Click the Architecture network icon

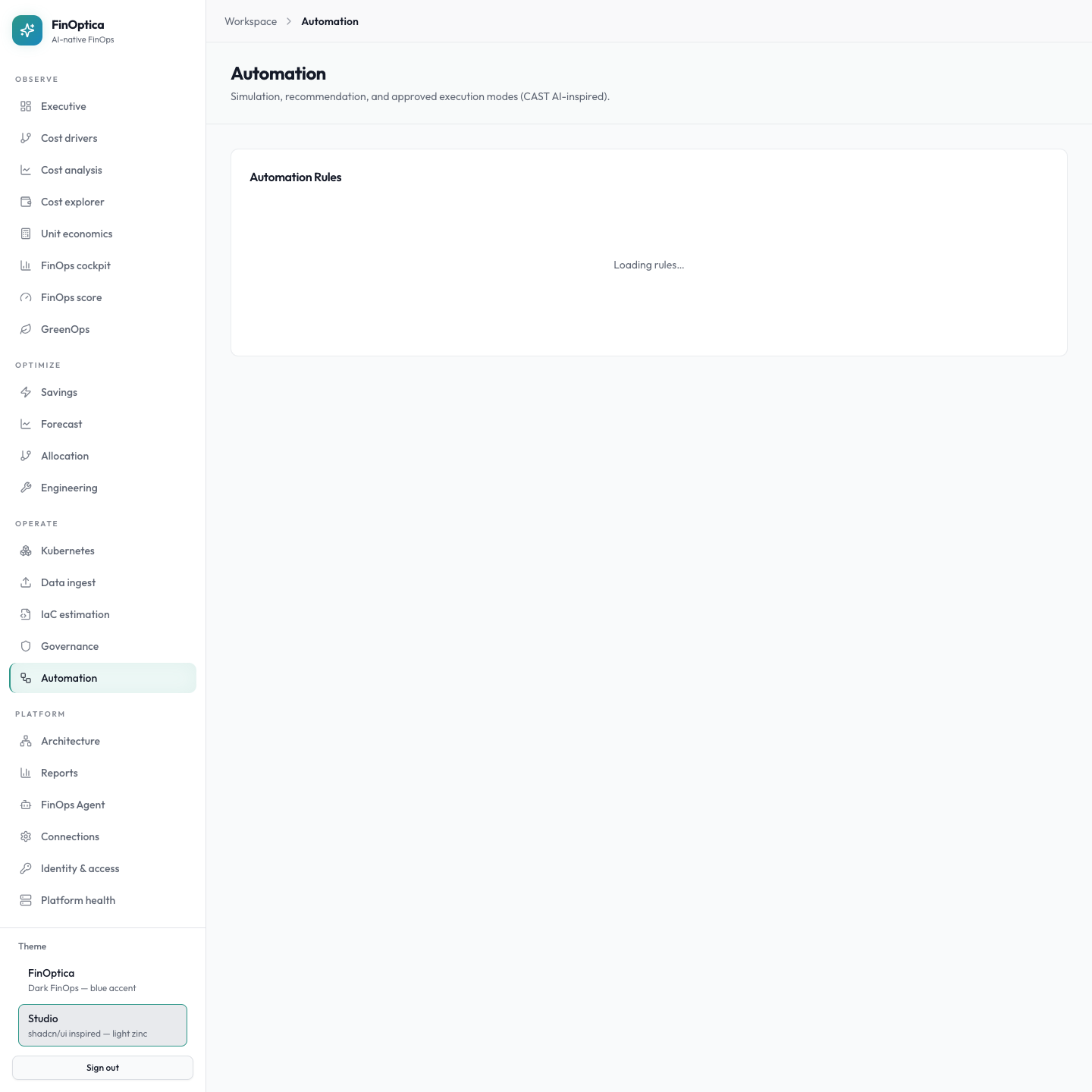point(26,741)
